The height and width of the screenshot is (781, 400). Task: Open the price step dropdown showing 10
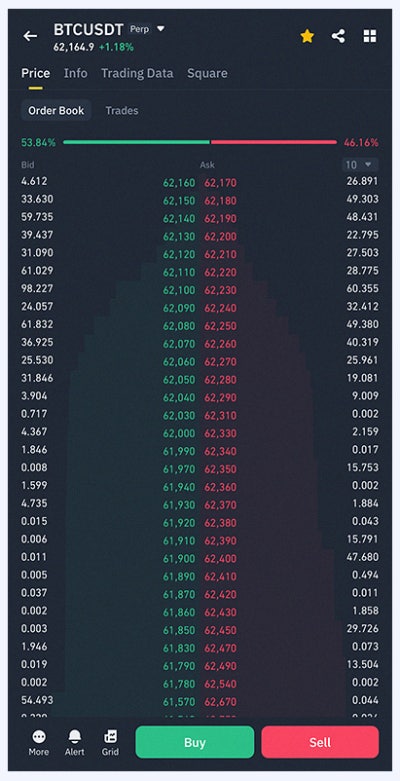click(360, 165)
